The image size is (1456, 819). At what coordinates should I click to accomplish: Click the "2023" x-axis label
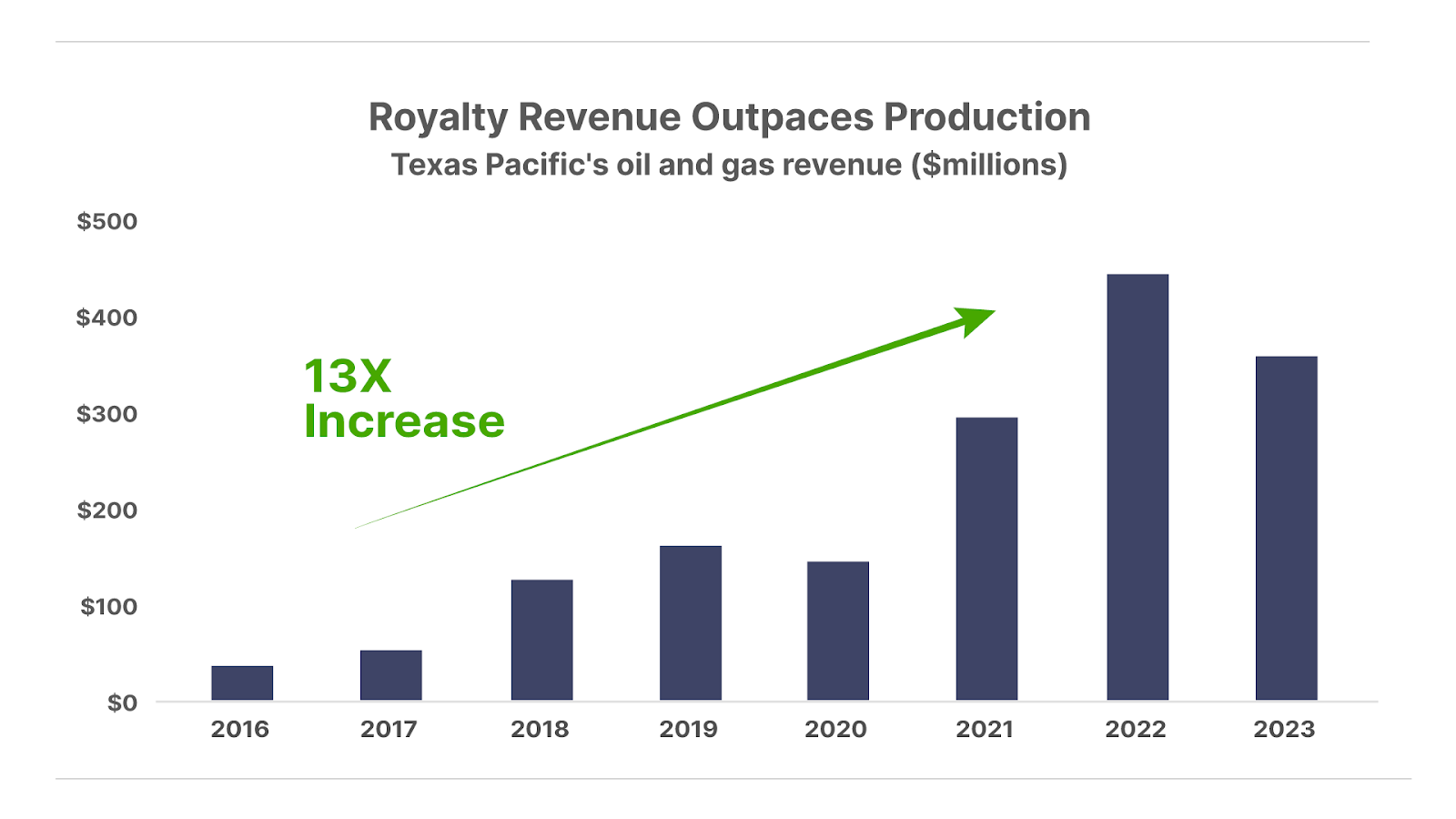(1285, 729)
